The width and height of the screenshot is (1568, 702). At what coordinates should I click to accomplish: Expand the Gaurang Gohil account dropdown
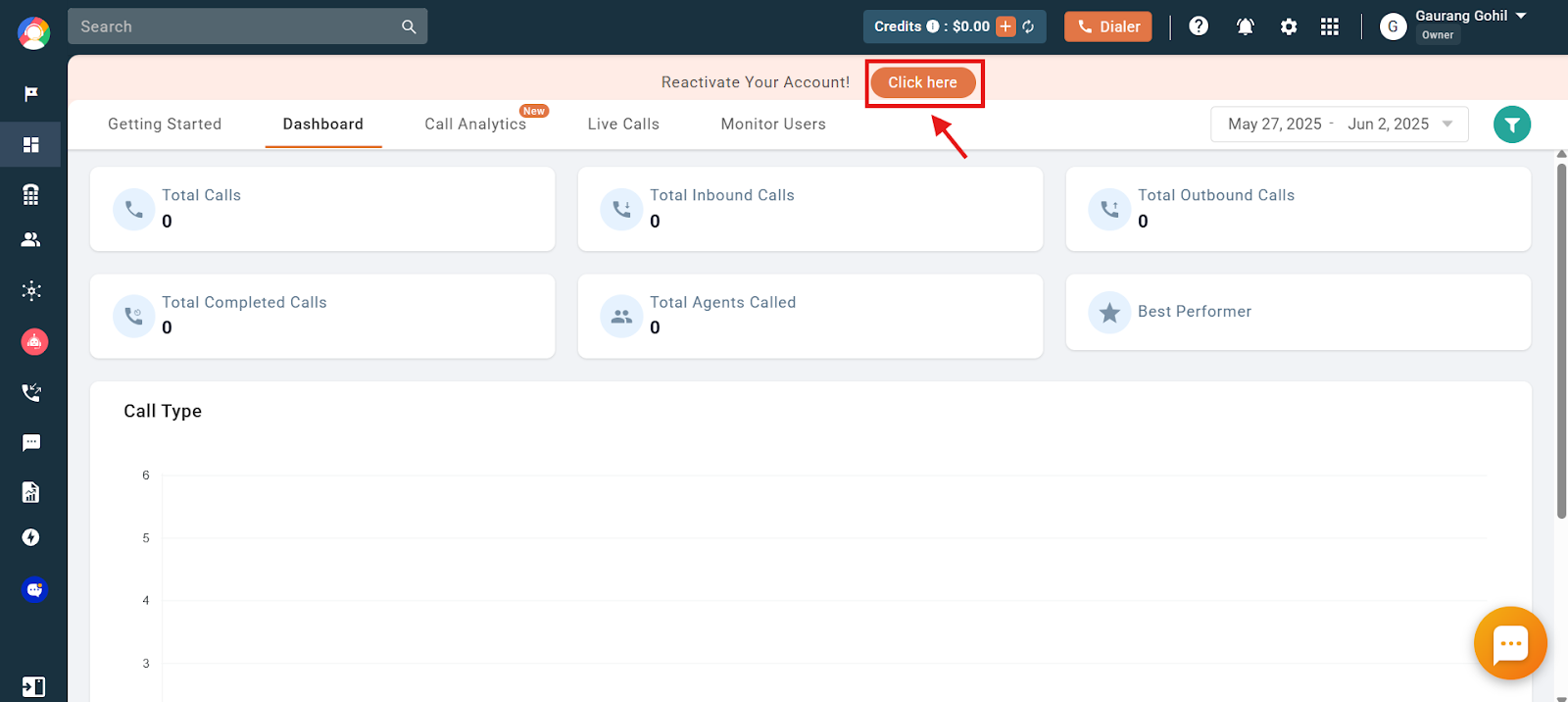[x=1521, y=16]
